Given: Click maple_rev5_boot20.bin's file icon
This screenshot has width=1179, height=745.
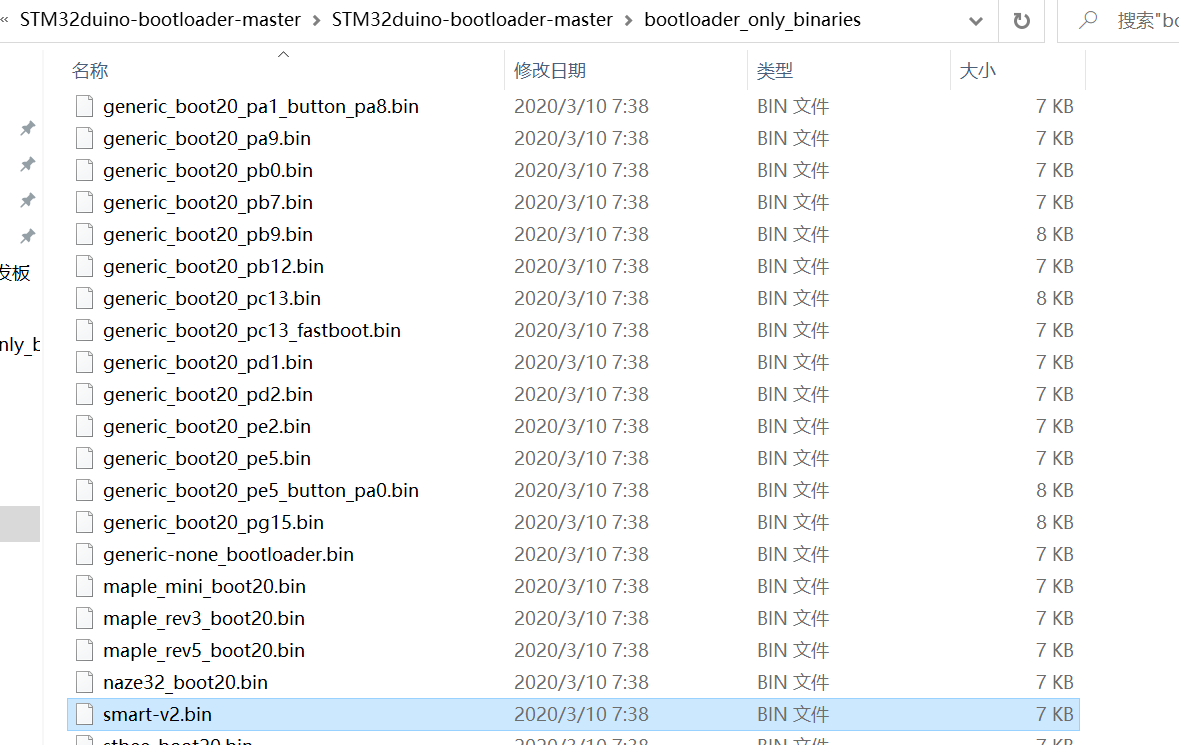Looking at the screenshot, I should [x=84, y=650].
